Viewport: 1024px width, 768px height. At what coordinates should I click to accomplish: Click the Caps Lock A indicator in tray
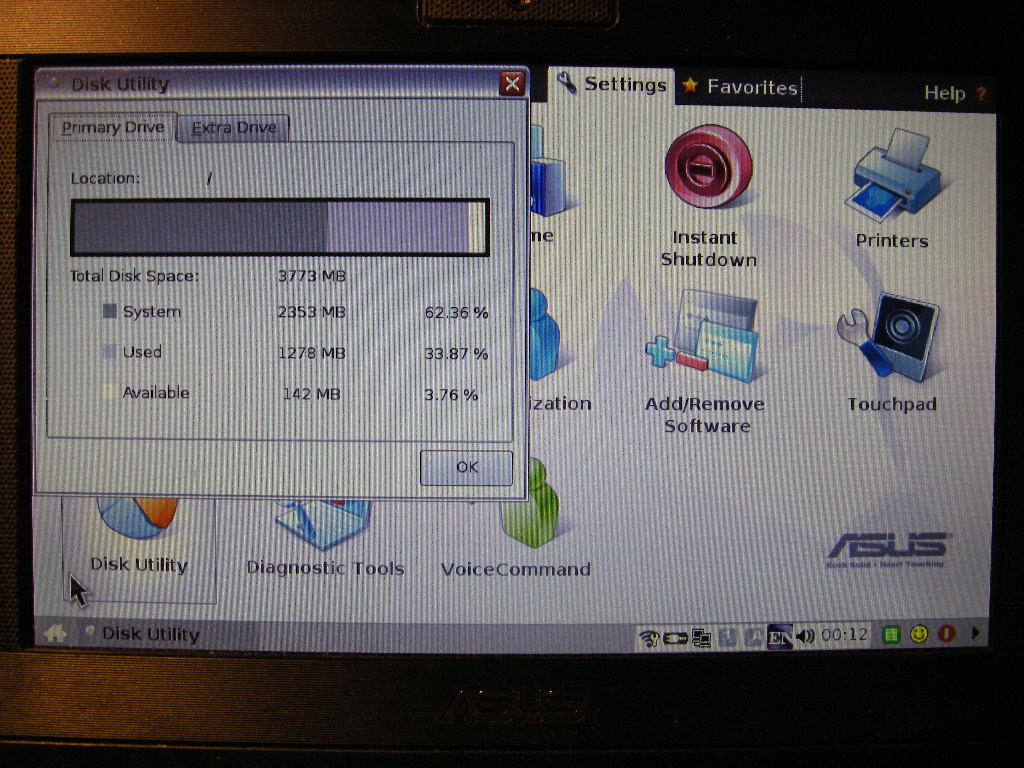click(x=753, y=637)
